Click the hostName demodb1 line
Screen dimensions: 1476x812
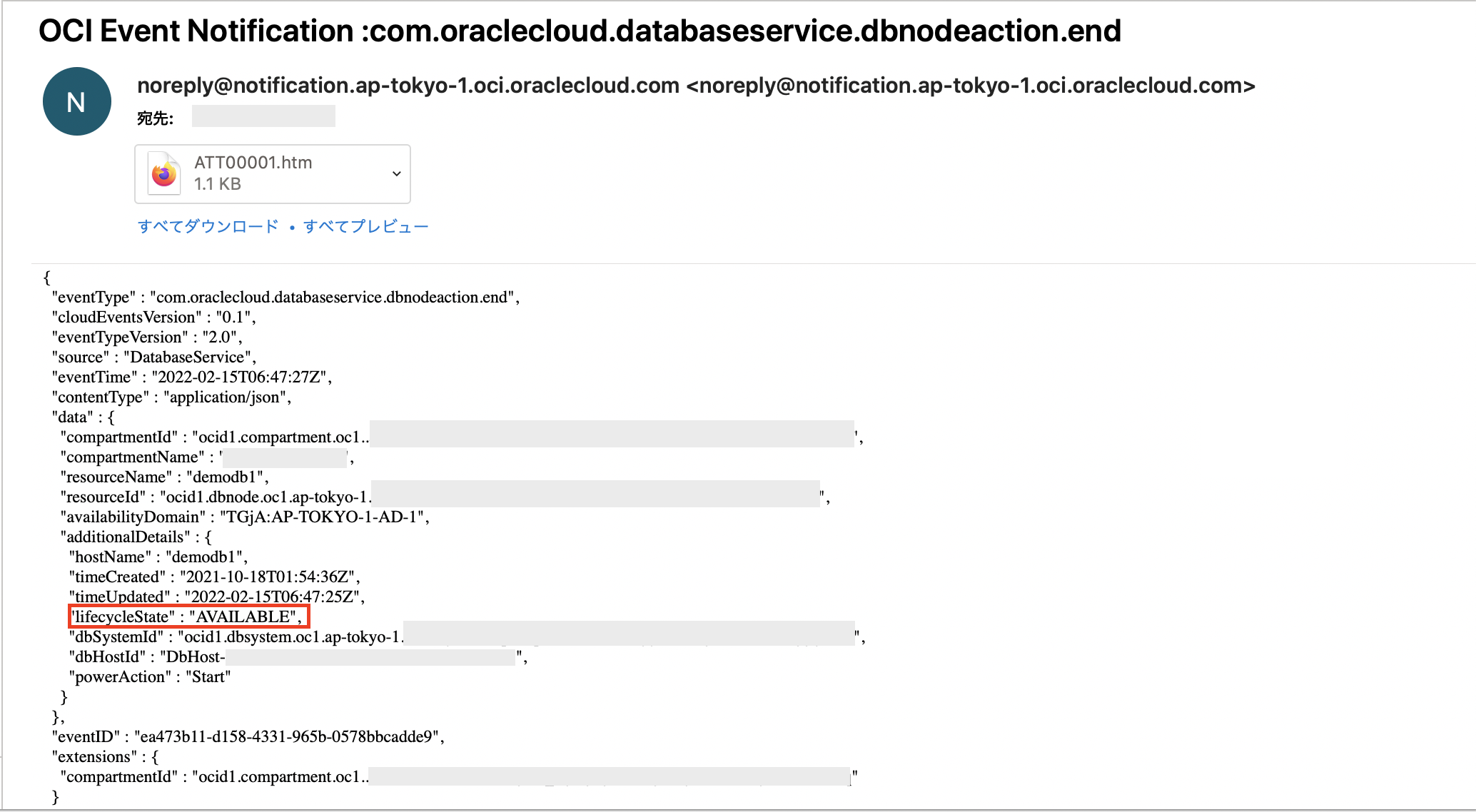coord(158,557)
